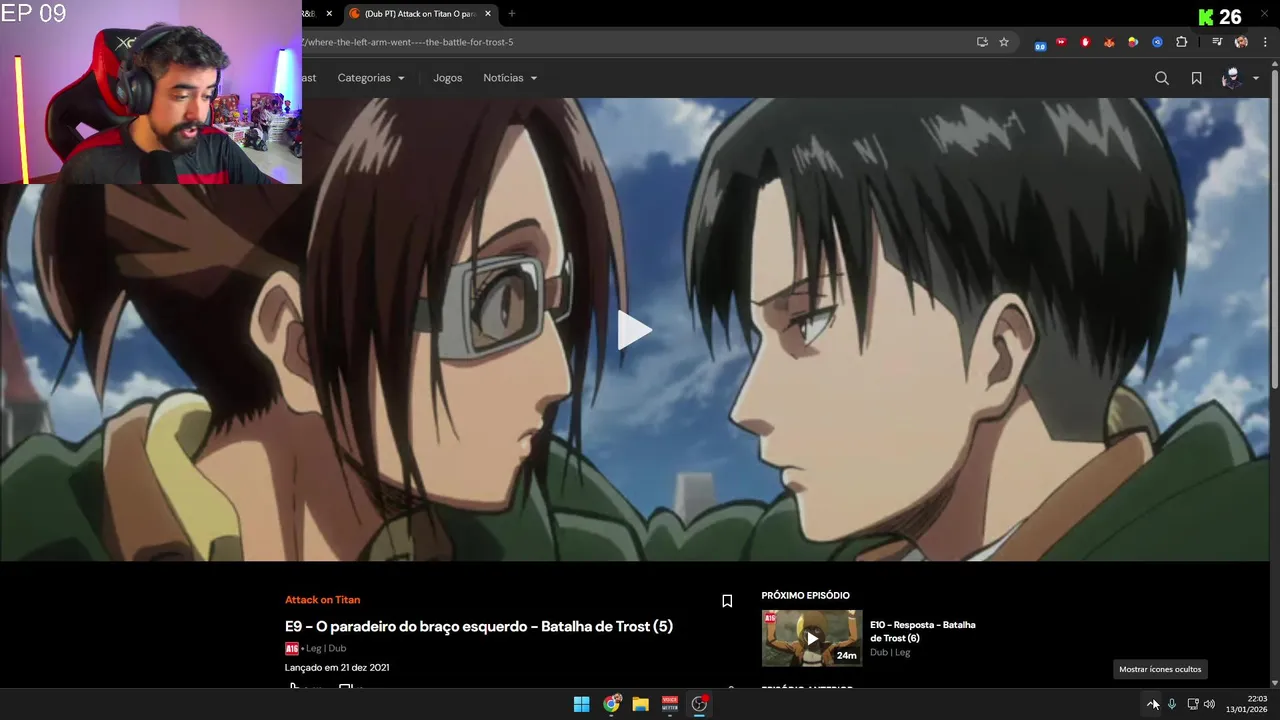Open the Crunchyroll search icon
This screenshot has height=720, width=1280.
click(1161, 78)
